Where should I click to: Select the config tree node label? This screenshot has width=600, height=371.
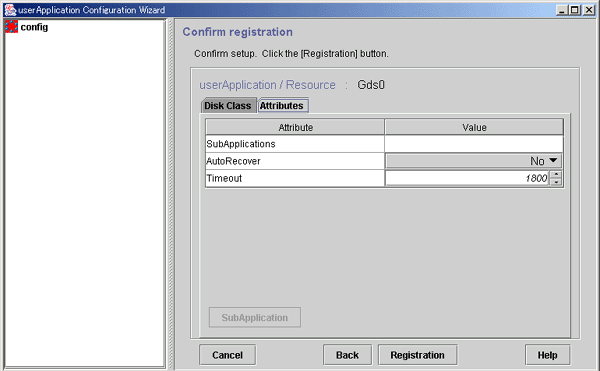[34, 27]
